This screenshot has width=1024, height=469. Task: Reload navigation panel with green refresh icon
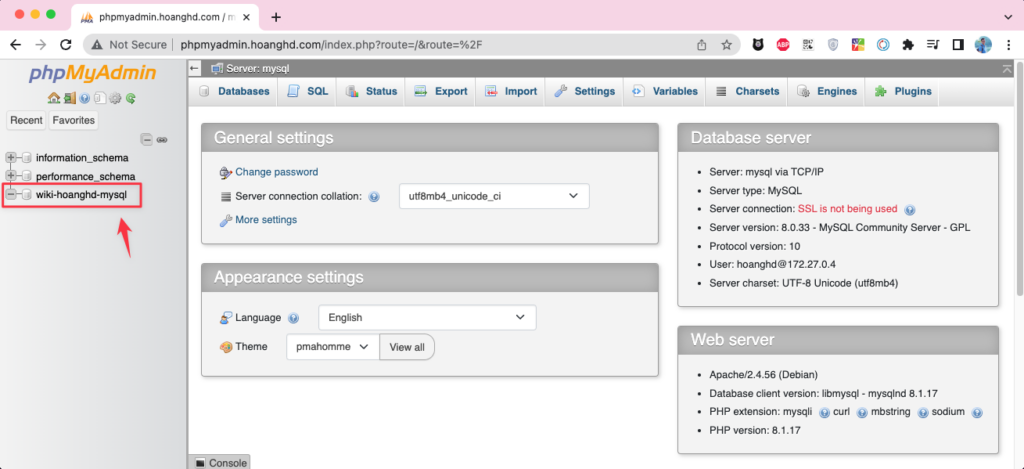pos(131,98)
